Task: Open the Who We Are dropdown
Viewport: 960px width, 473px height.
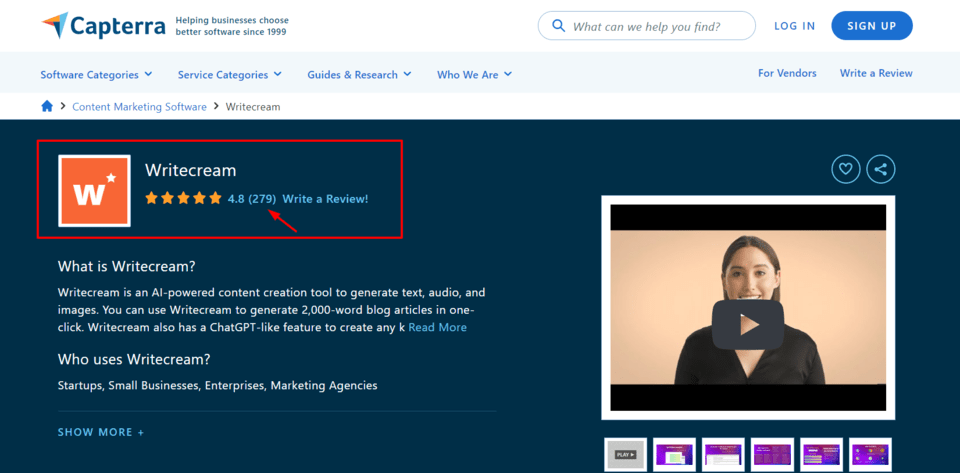Action: click(x=474, y=74)
